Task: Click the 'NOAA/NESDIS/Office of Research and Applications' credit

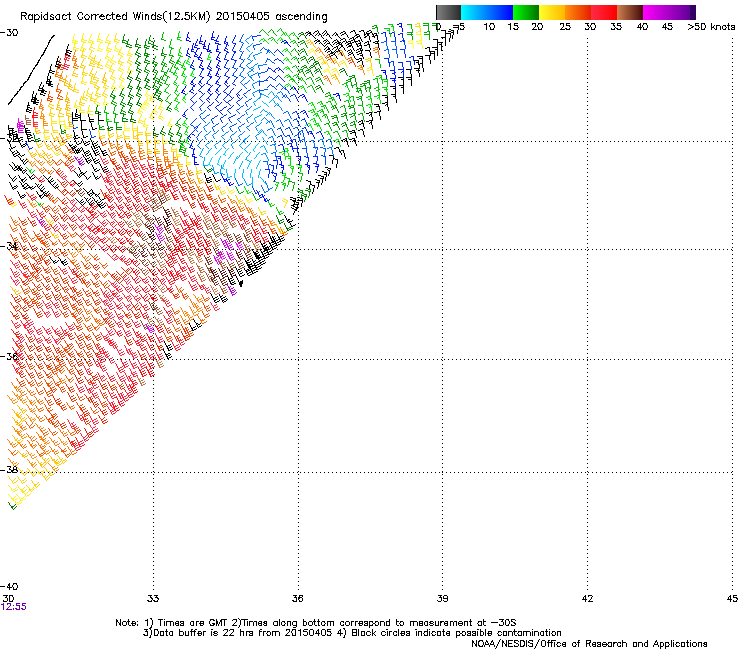Action: pos(589,644)
